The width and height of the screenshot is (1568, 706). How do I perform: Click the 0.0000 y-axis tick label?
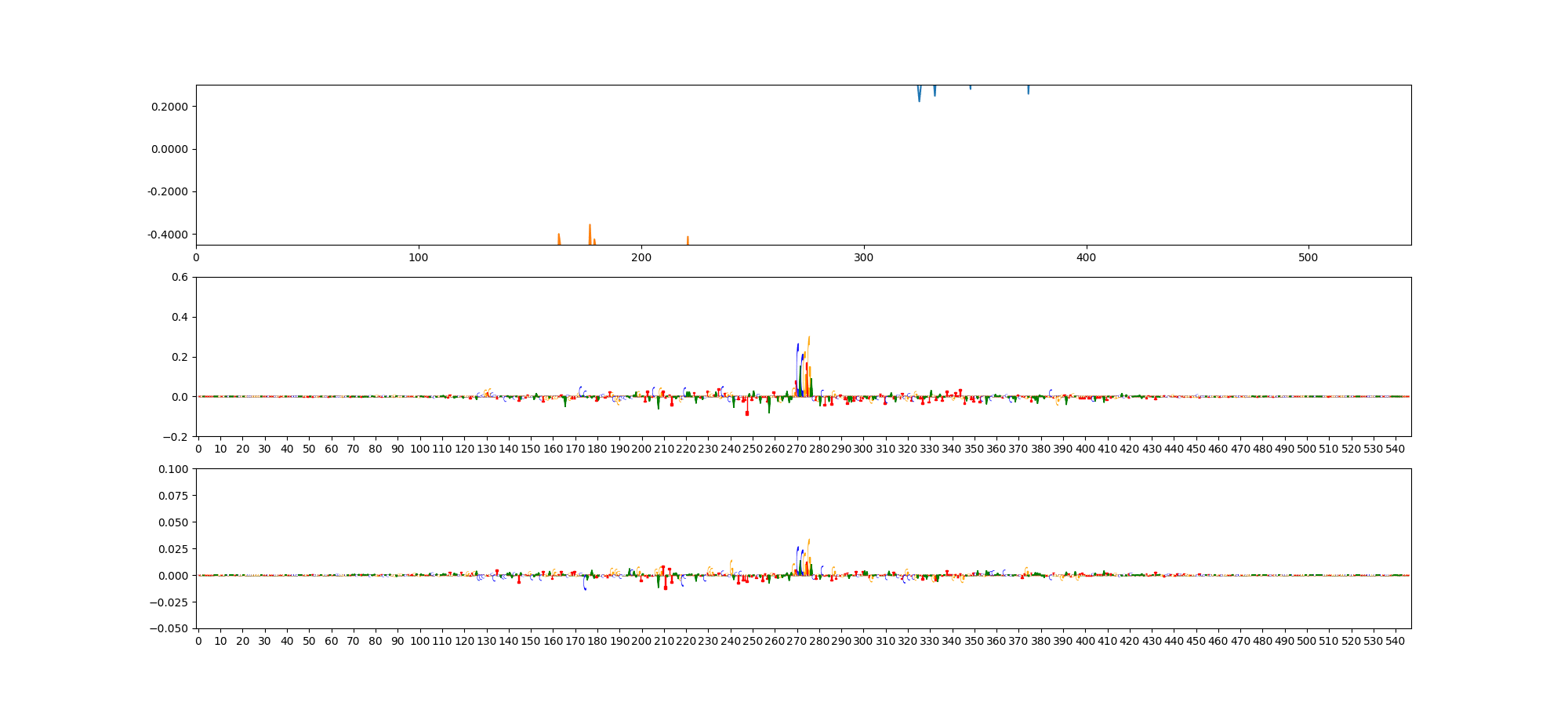click(169, 149)
